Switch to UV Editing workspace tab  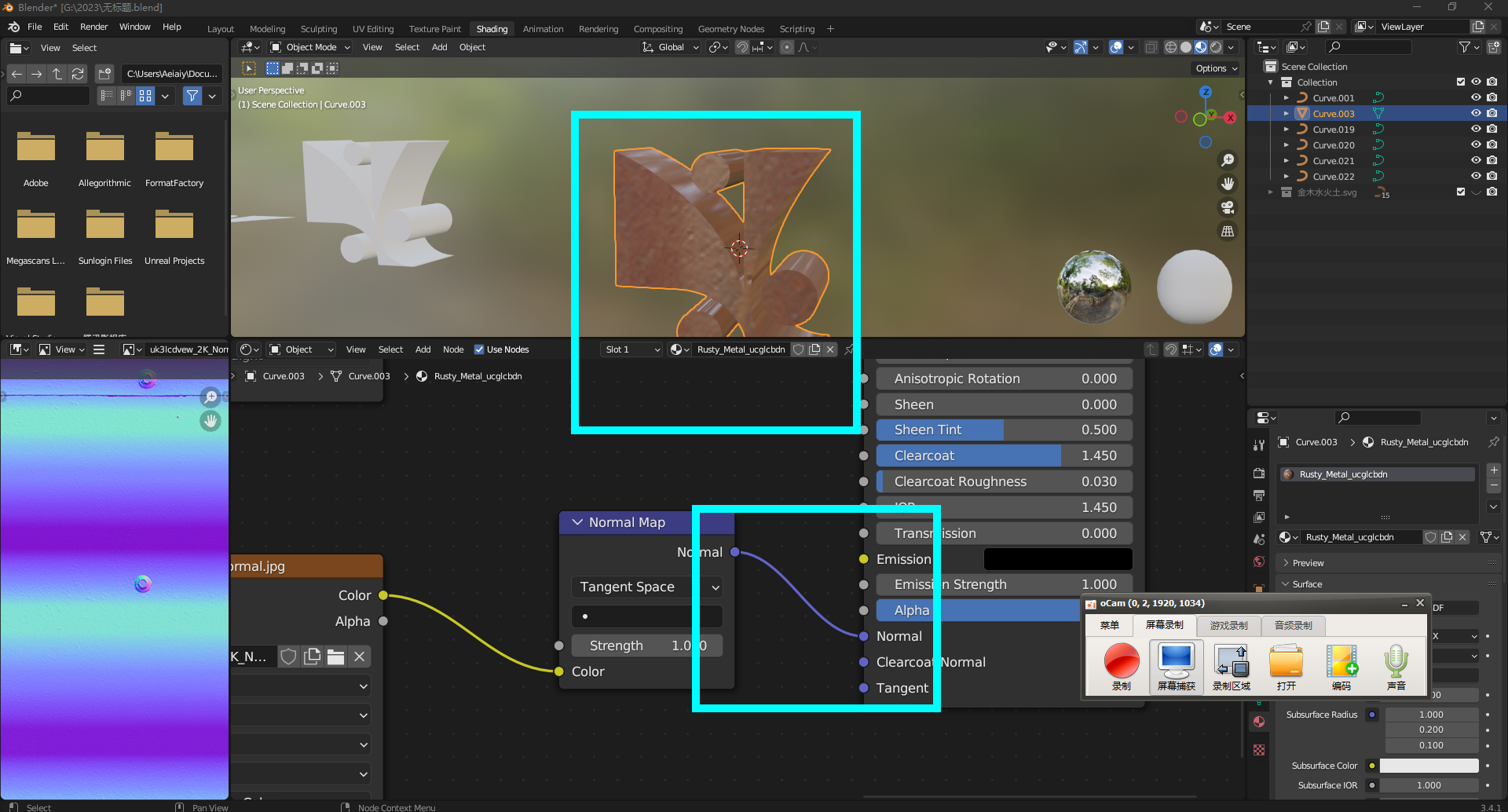(373, 29)
